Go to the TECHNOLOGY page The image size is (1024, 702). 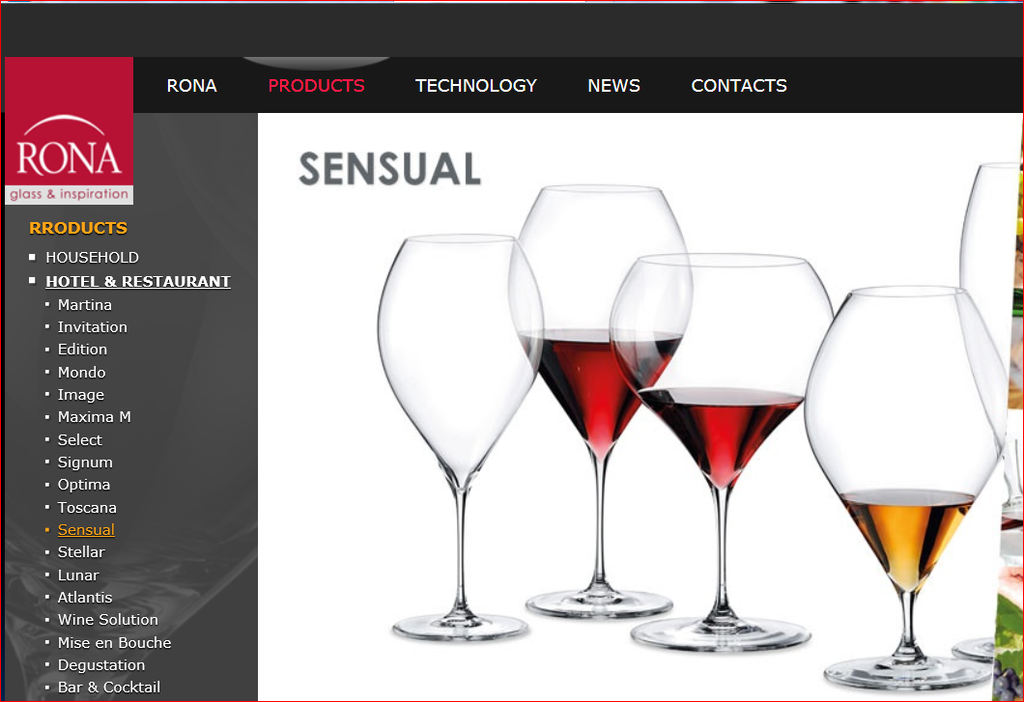coord(476,86)
